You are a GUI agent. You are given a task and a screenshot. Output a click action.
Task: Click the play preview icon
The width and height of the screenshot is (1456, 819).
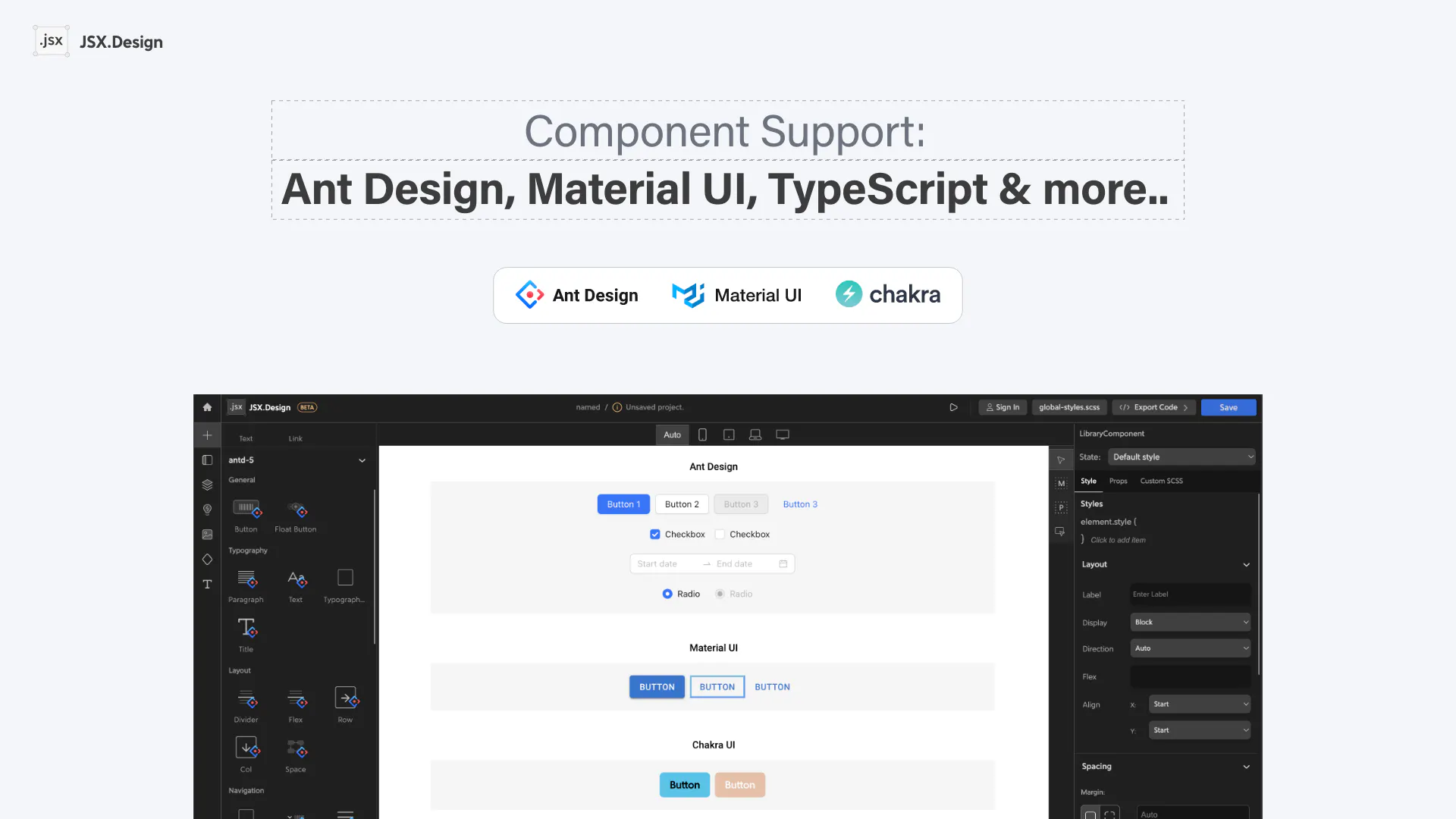(x=953, y=407)
